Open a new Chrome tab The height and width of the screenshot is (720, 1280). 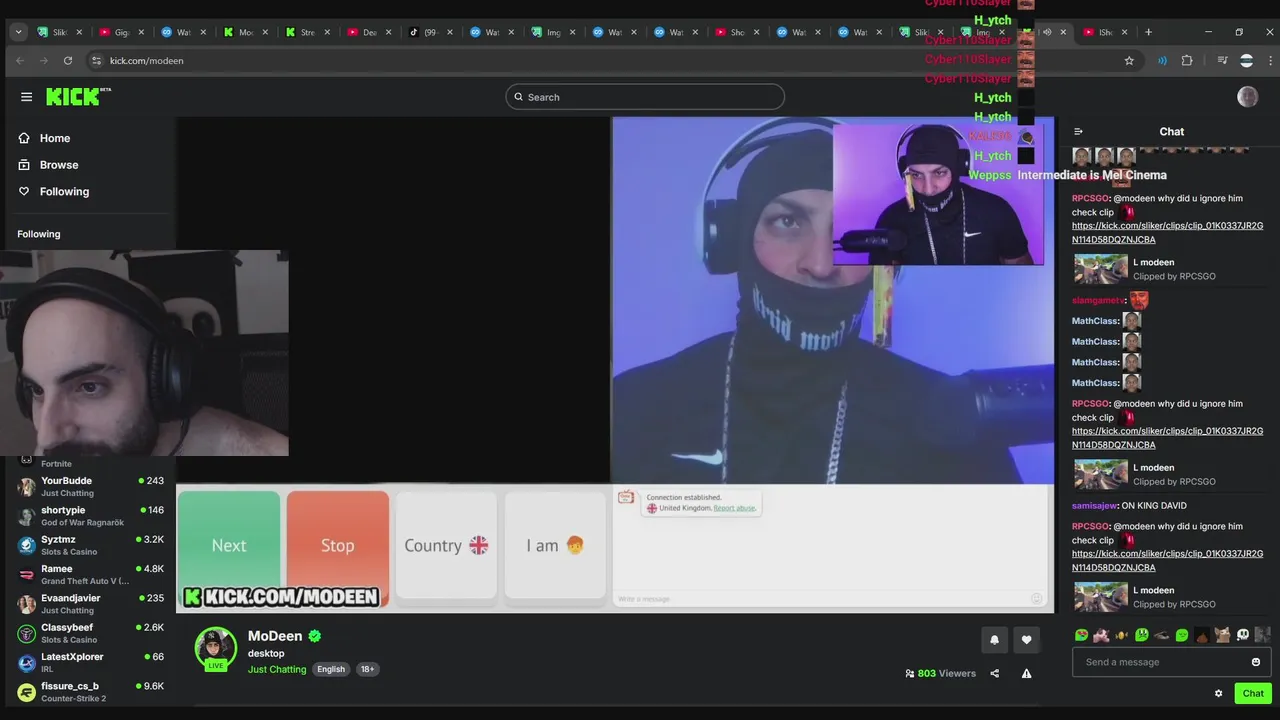tap(1148, 32)
